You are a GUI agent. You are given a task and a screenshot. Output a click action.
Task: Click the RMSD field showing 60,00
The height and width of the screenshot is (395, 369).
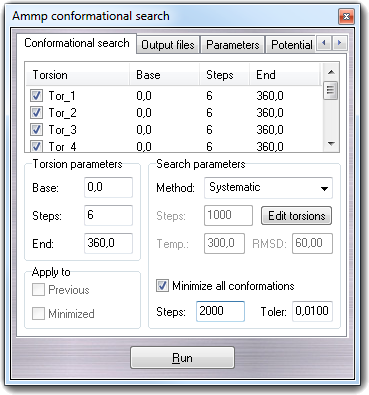point(312,243)
